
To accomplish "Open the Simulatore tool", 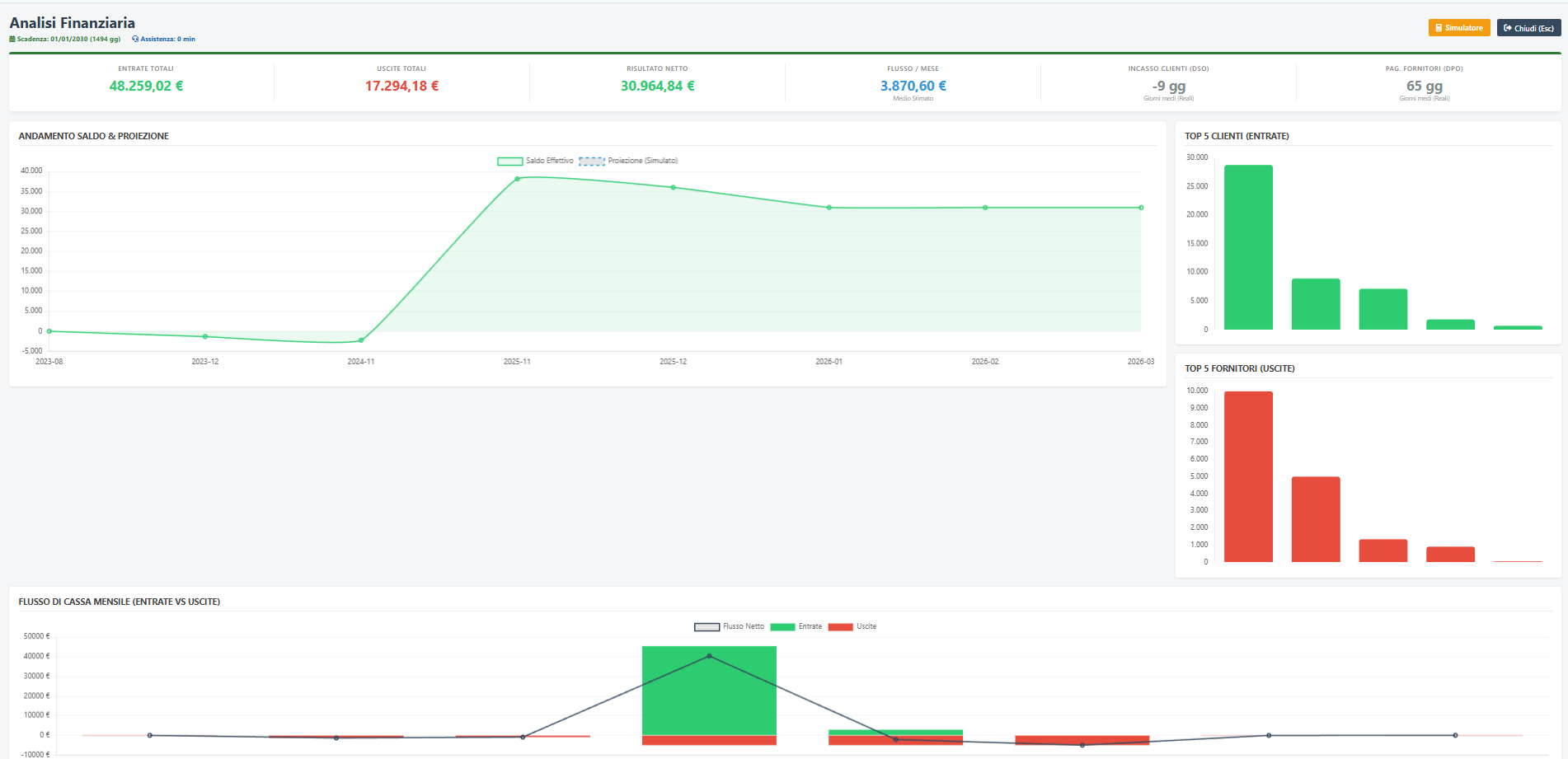I will pos(1458,28).
